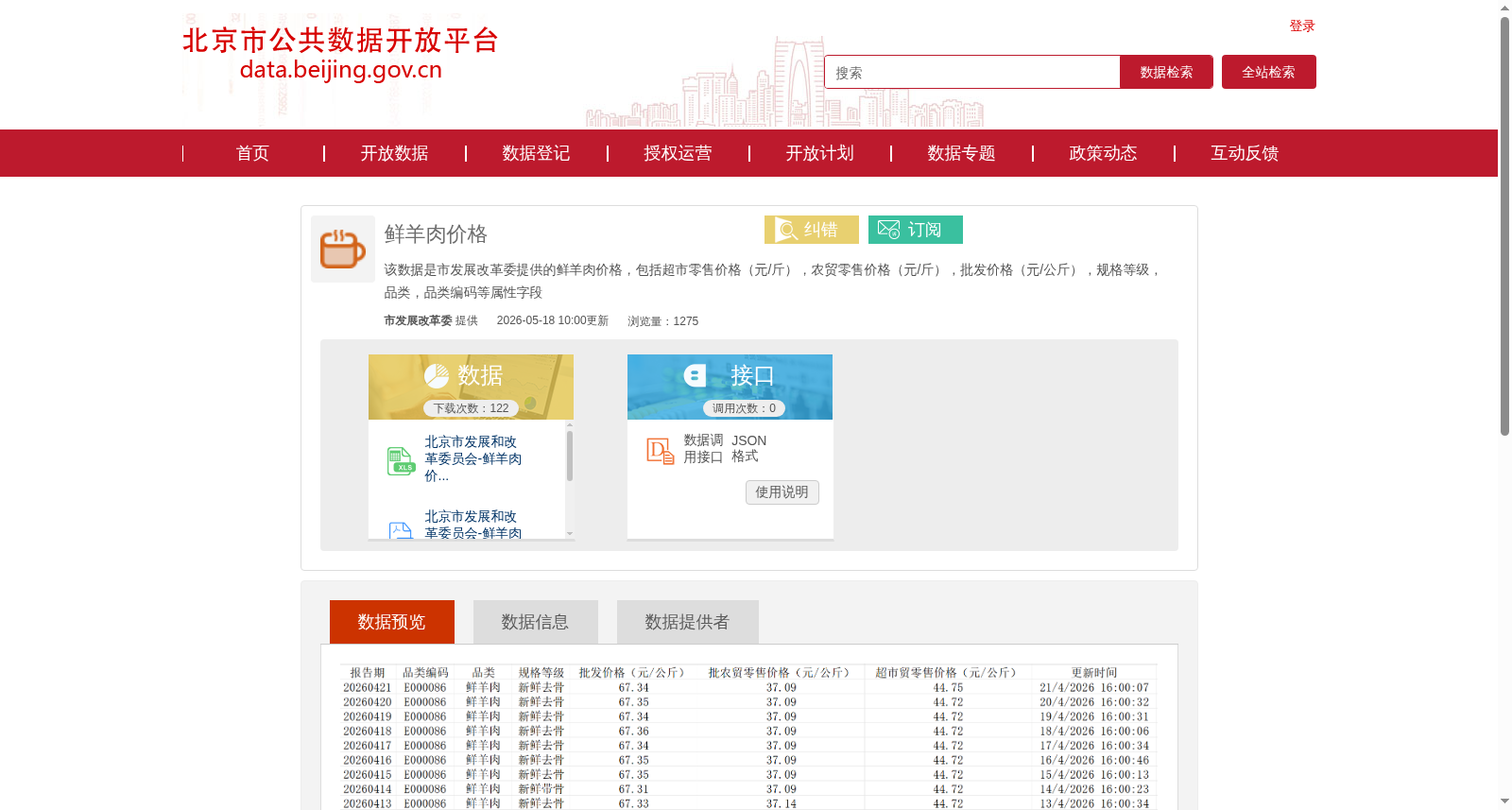The width and height of the screenshot is (1512, 810).
Task: Click the 报告期 column header
Action: 368,673
